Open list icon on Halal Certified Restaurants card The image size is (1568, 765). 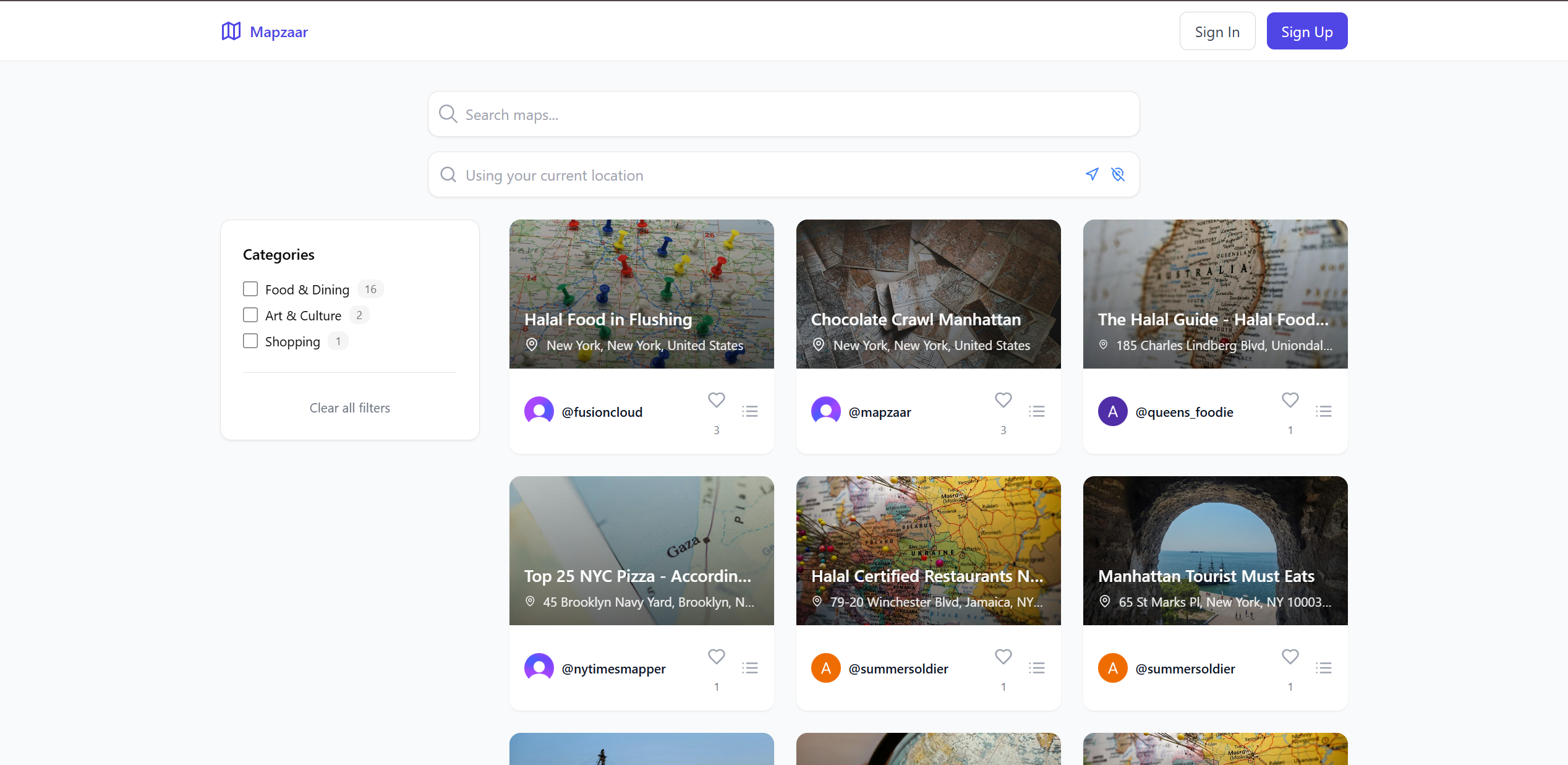(x=1037, y=668)
